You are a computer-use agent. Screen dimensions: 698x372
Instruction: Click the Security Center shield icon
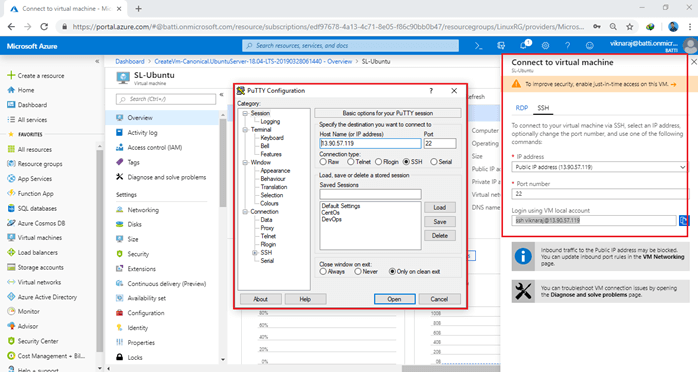click(11, 341)
